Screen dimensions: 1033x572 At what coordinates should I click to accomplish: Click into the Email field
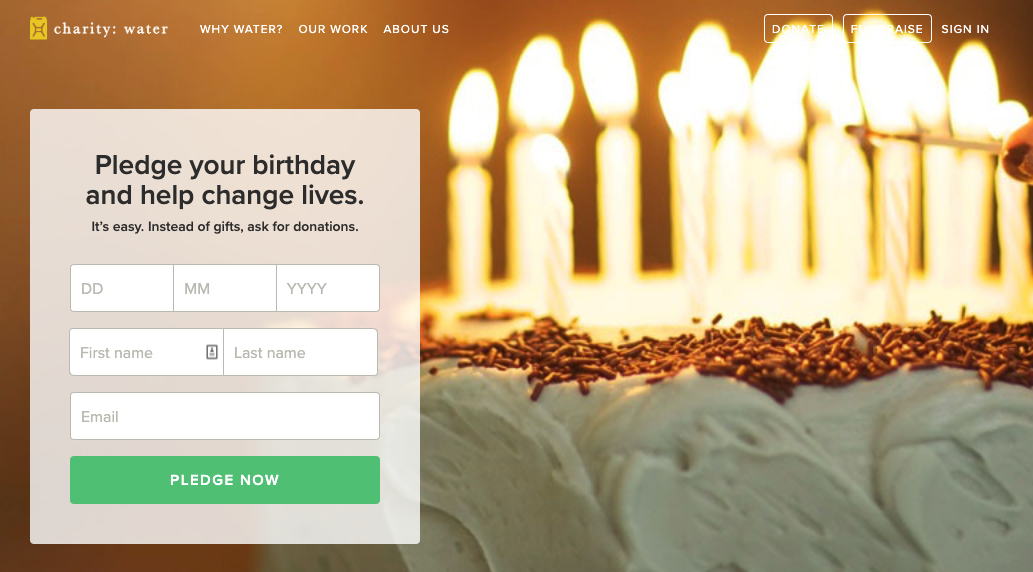225,416
